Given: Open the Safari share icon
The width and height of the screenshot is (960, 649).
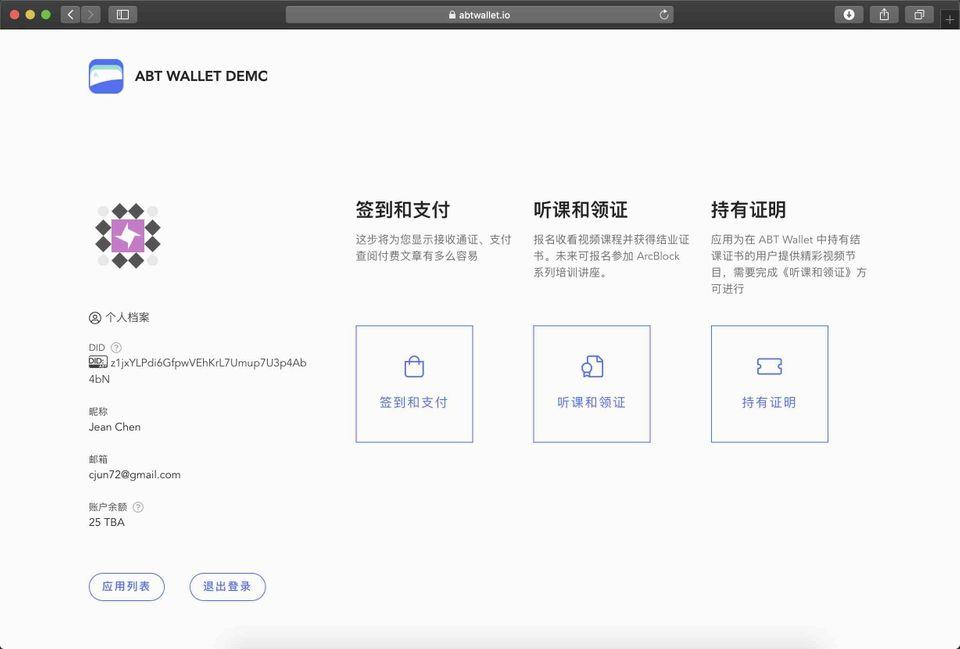Looking at the screenshot, I should pos(884,15).
